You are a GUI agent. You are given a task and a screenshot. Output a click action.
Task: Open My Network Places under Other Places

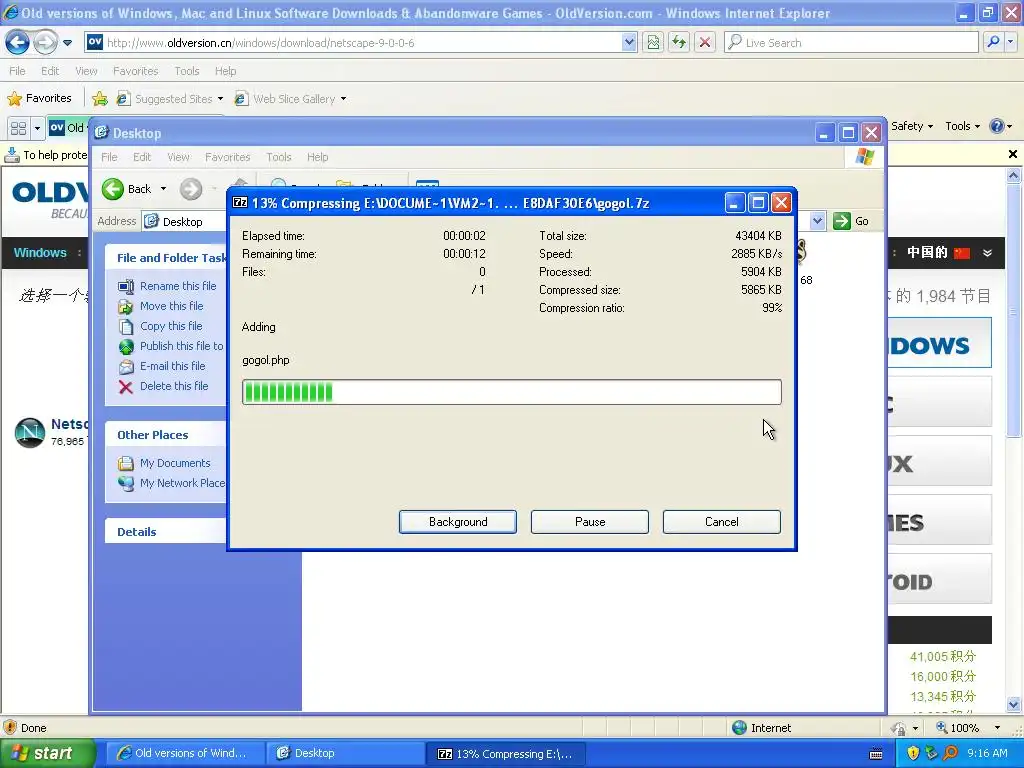point(172,483)
